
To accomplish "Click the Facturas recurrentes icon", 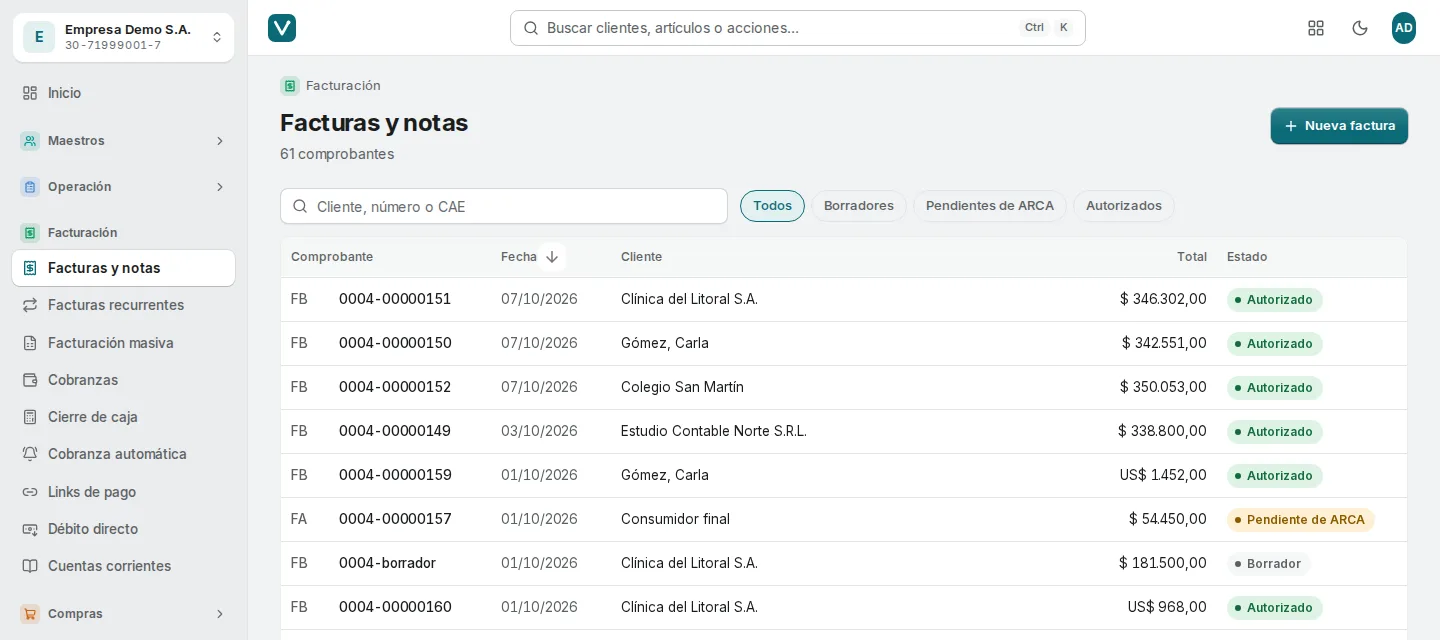I will pos(30,305).
